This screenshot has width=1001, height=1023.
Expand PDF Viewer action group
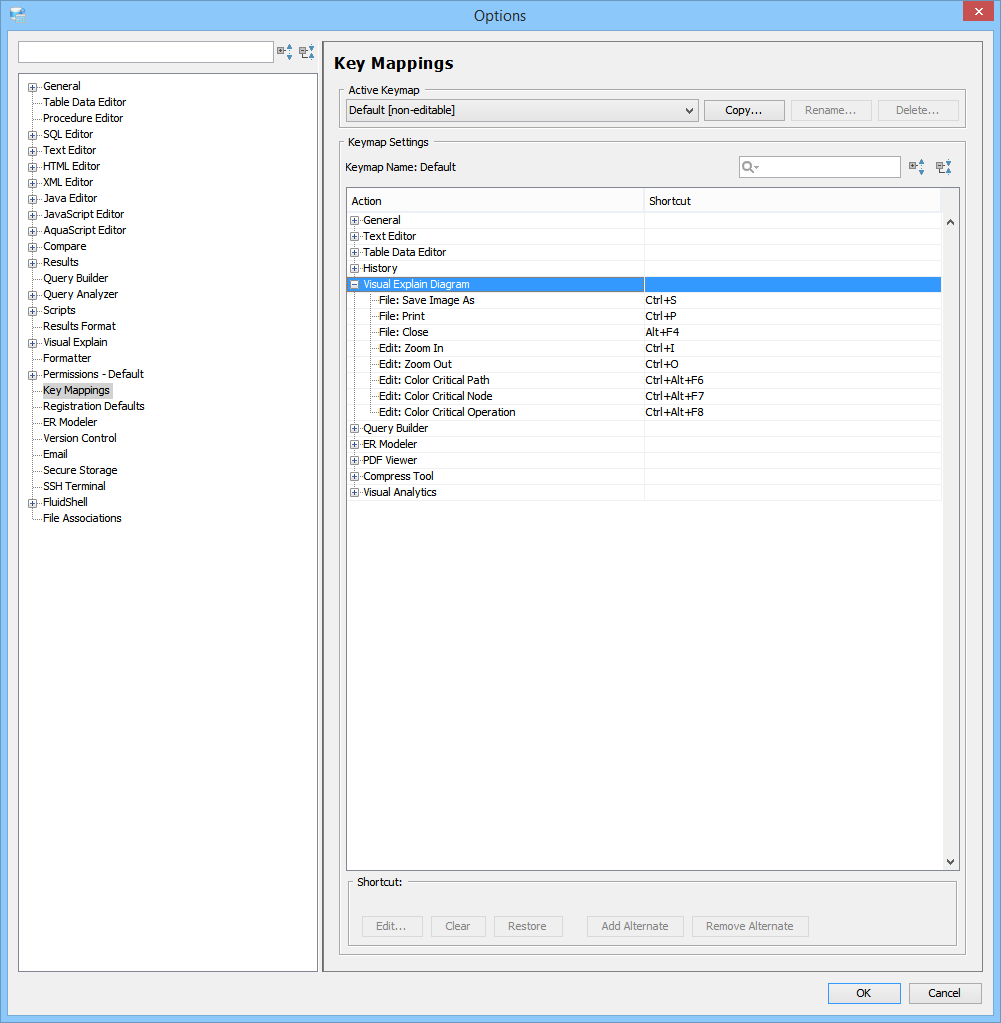[354, 461]
